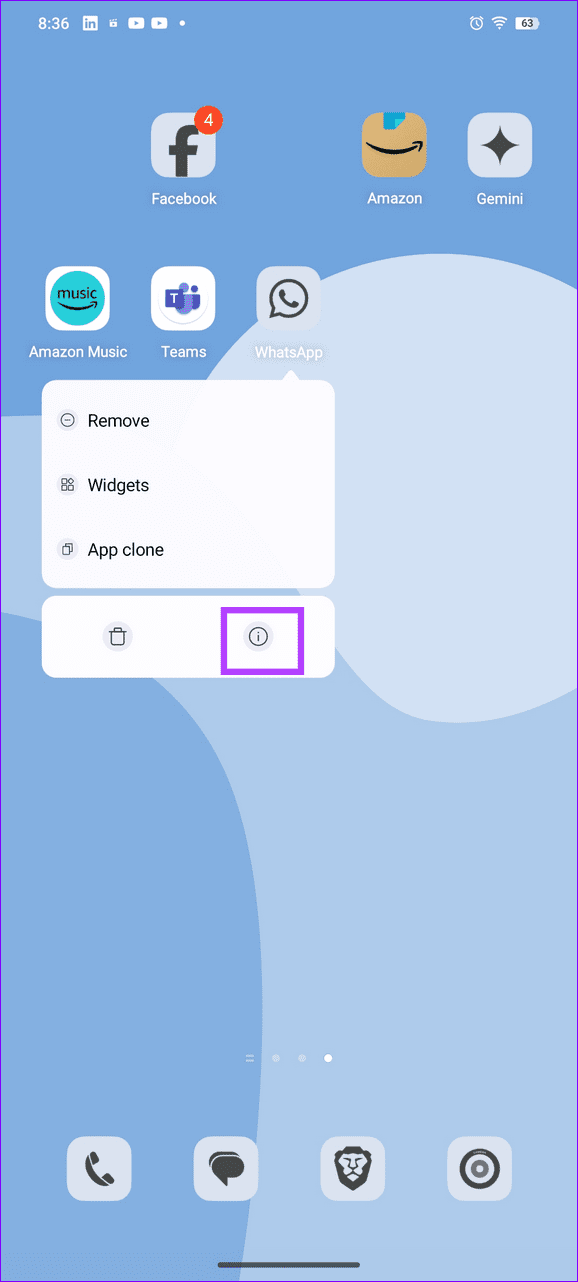Open the Gemini app

tap(500, 145)
